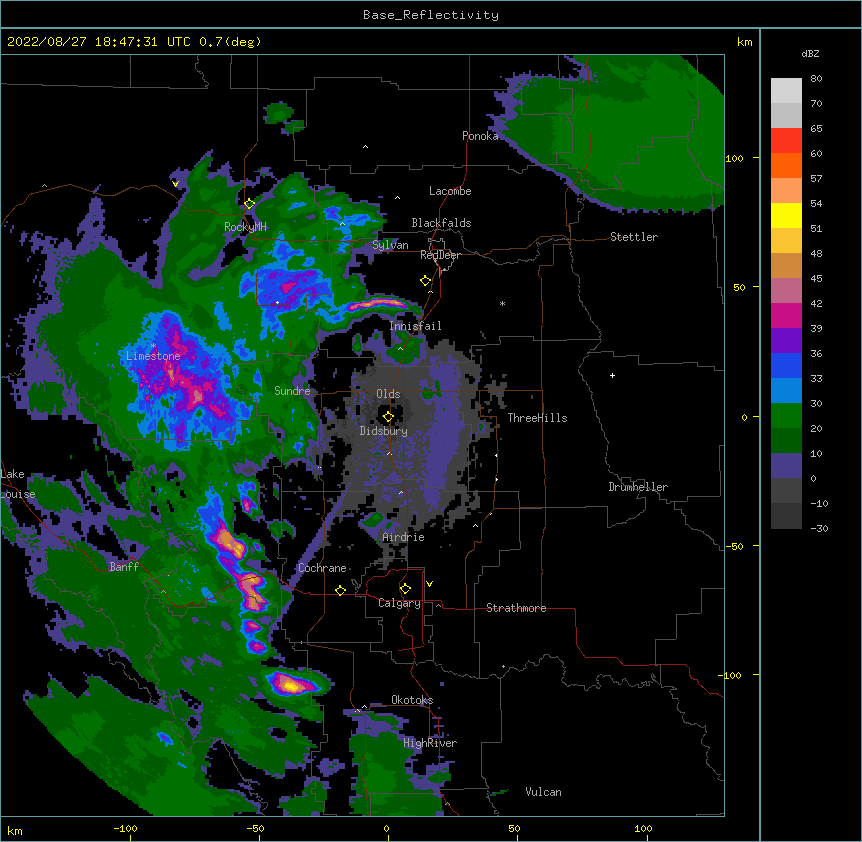Click the yellow V marker east of Calgary
The image size is (862, 842).
point(429,584)
